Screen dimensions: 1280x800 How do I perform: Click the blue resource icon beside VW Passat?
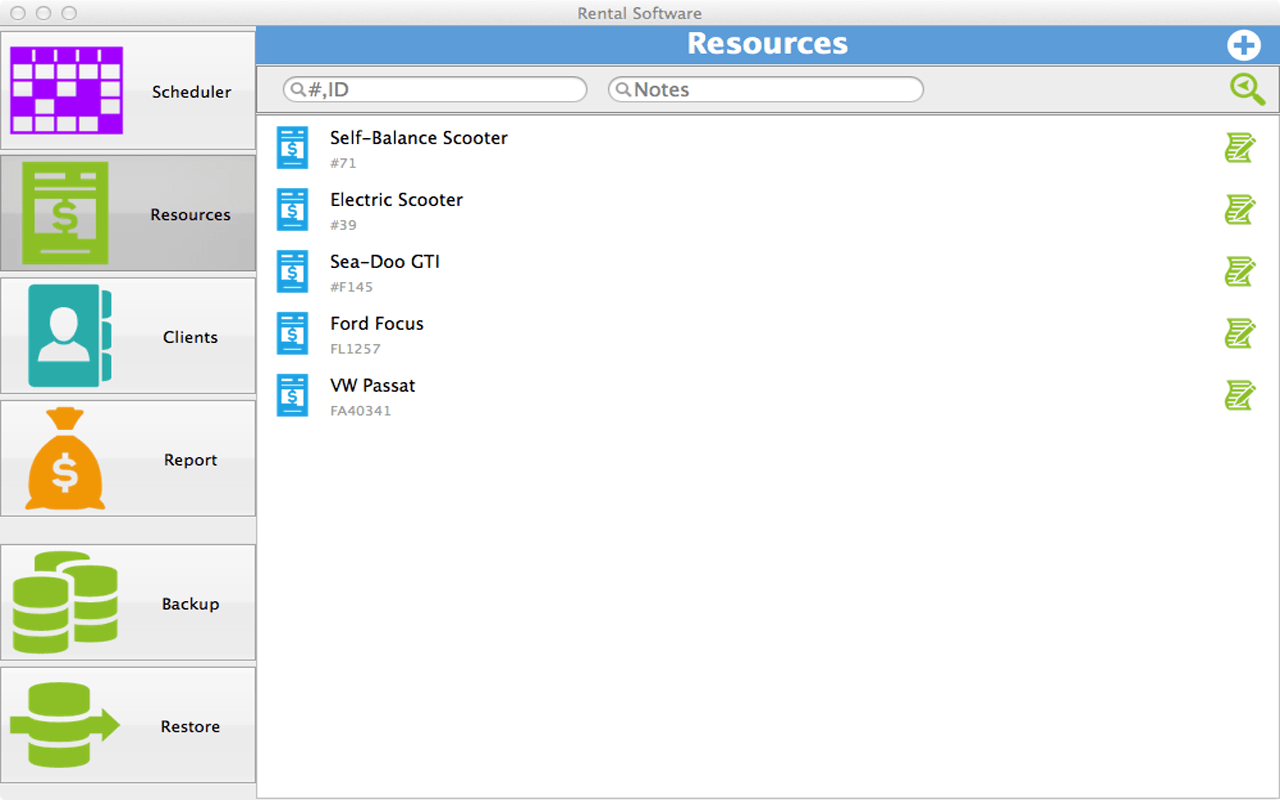pos(292,395)
